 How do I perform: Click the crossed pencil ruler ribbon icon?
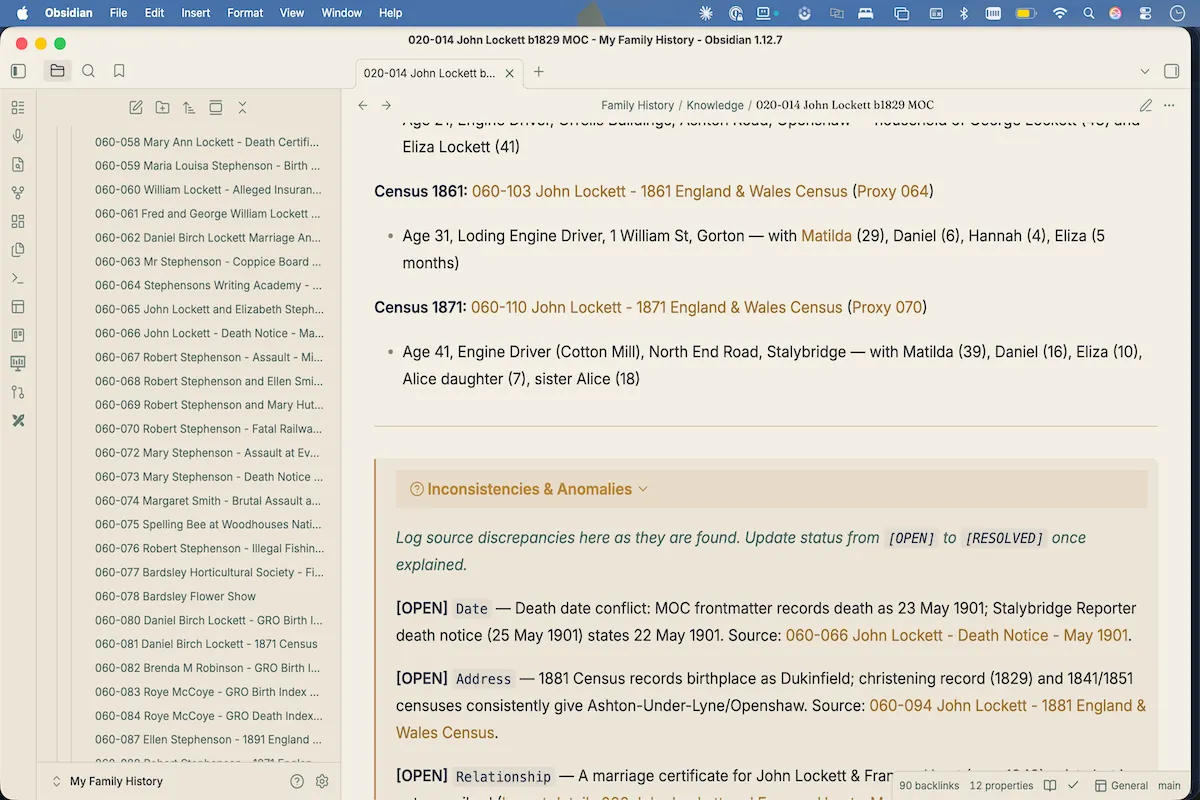point(18,420)
